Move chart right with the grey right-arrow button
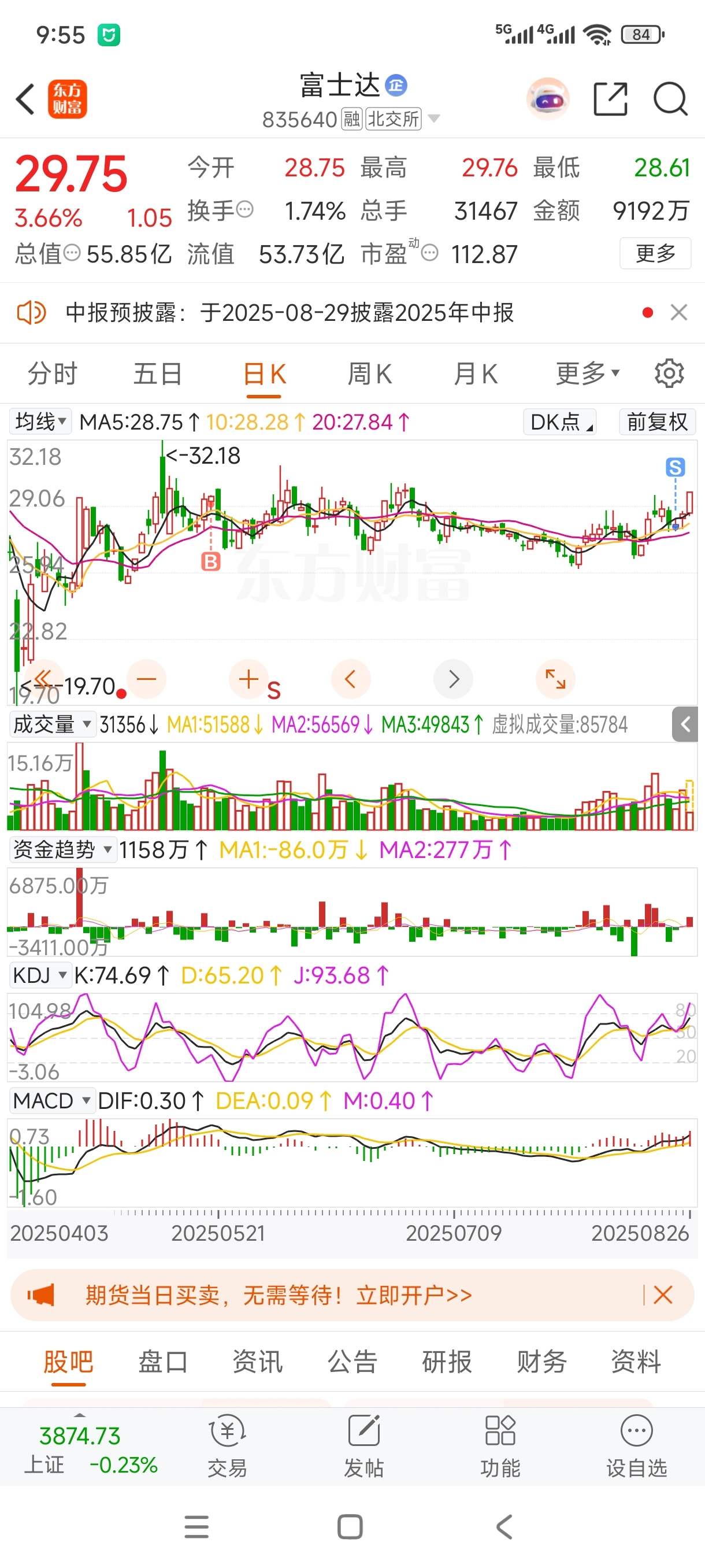 click(x=453, y=679)
